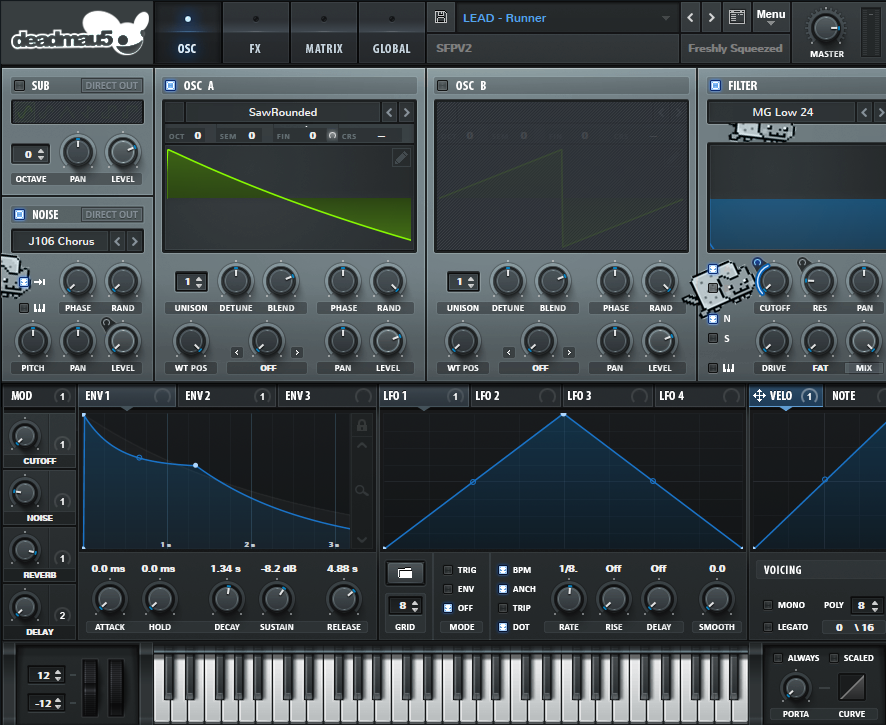Disable the FILTER module
This screenshot has height=725, width=886.
pos(715,85)
